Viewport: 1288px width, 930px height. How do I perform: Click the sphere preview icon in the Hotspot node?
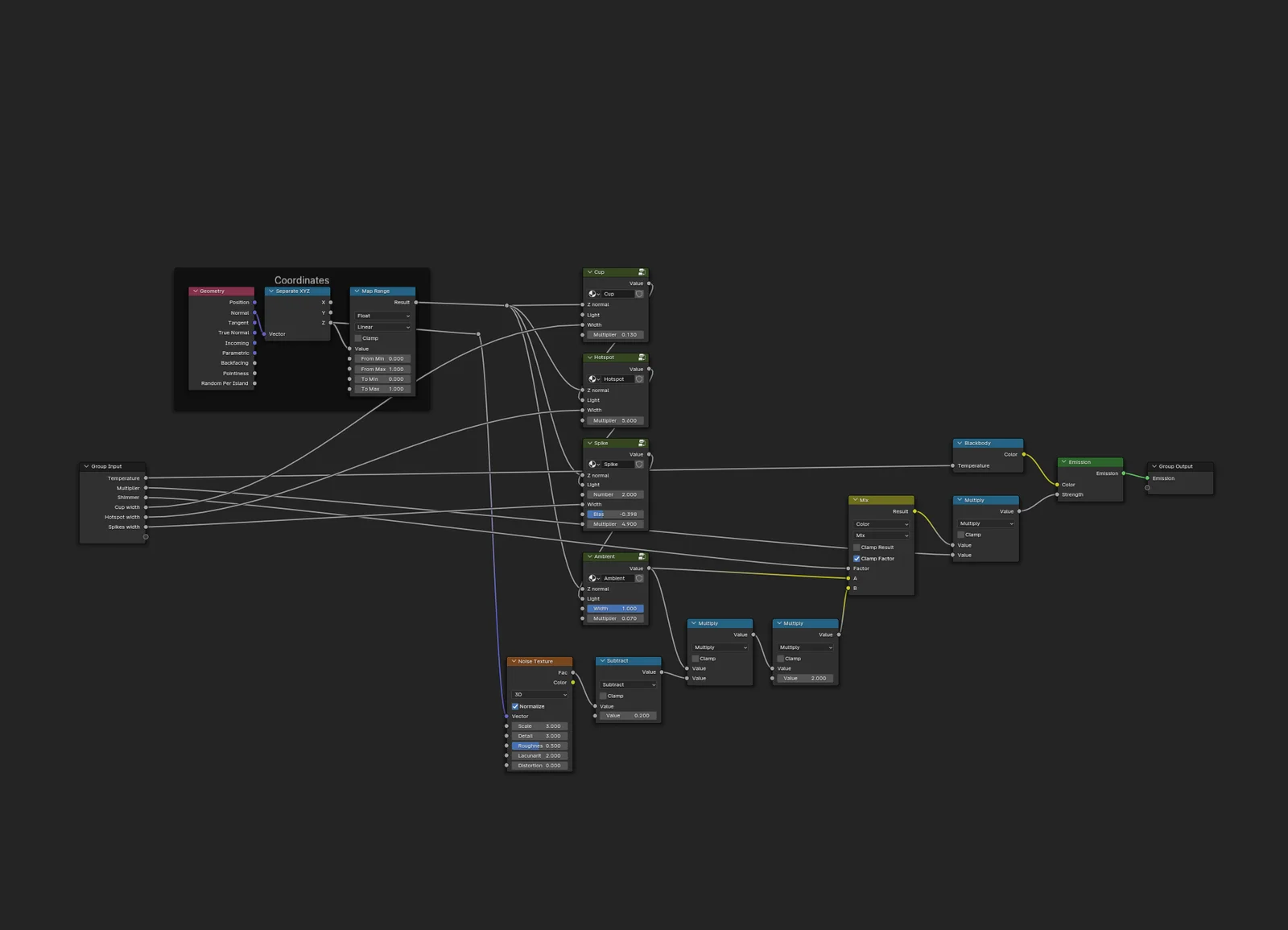(x=593, y=379)
